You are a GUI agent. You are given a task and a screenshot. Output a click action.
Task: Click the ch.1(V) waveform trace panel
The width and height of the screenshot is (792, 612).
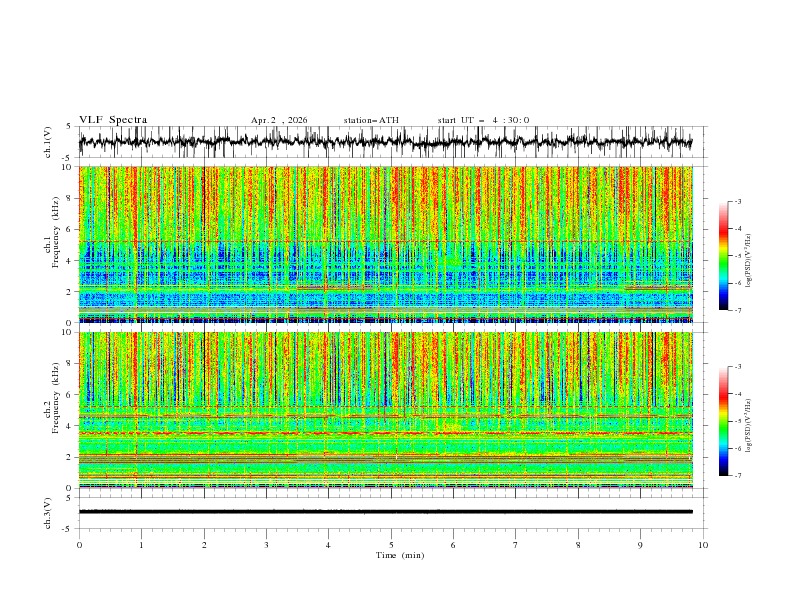point(393,142)
